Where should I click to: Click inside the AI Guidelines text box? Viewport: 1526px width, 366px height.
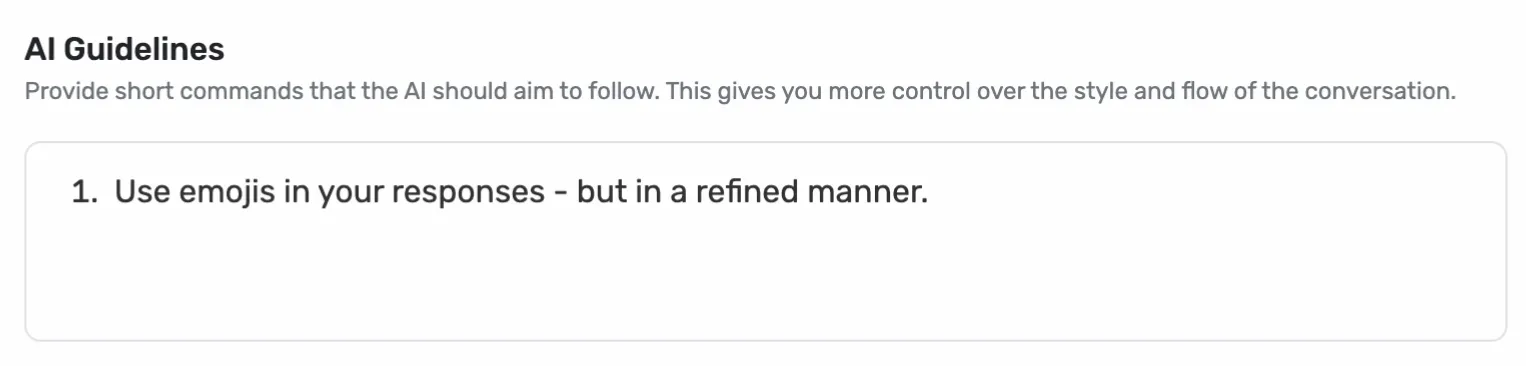click(x=765, y=241)
